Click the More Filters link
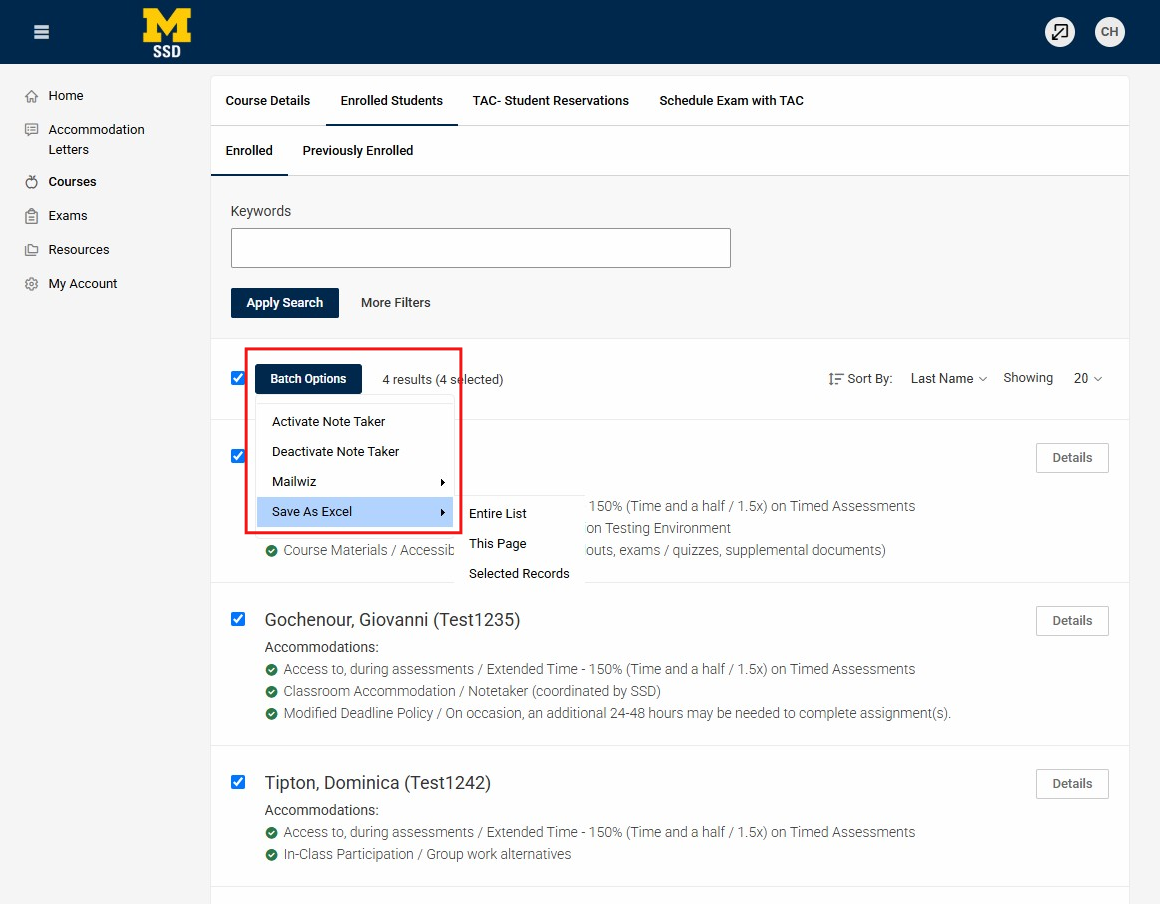Screen dimensions: 1160x904 coord(395,303)
